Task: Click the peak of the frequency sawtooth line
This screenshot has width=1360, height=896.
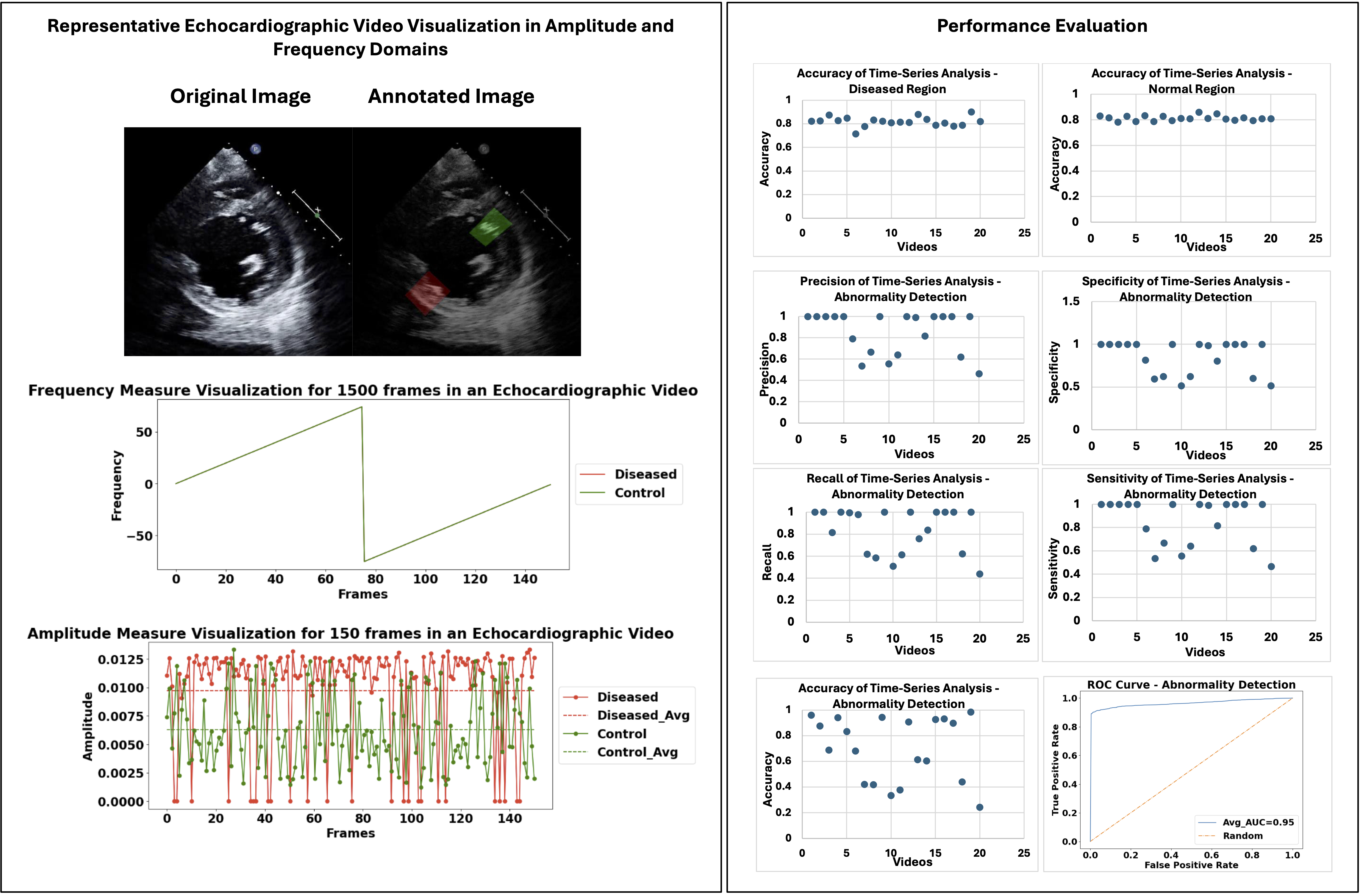Action: (361, 408)
